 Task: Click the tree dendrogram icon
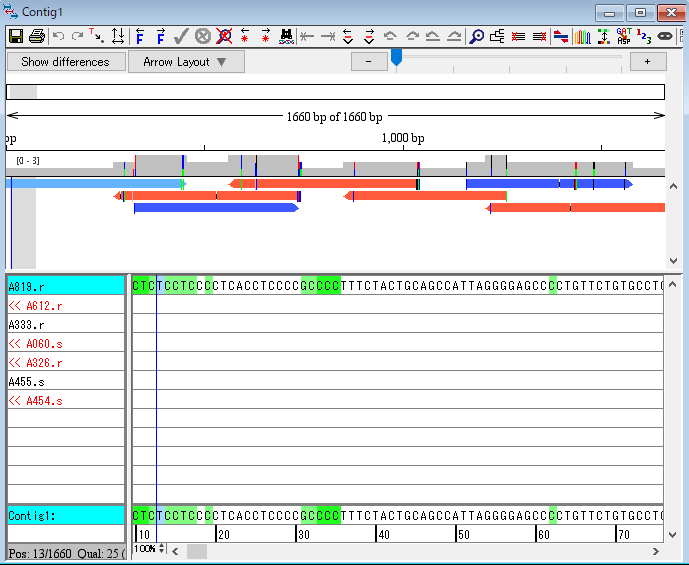[497, 36]
